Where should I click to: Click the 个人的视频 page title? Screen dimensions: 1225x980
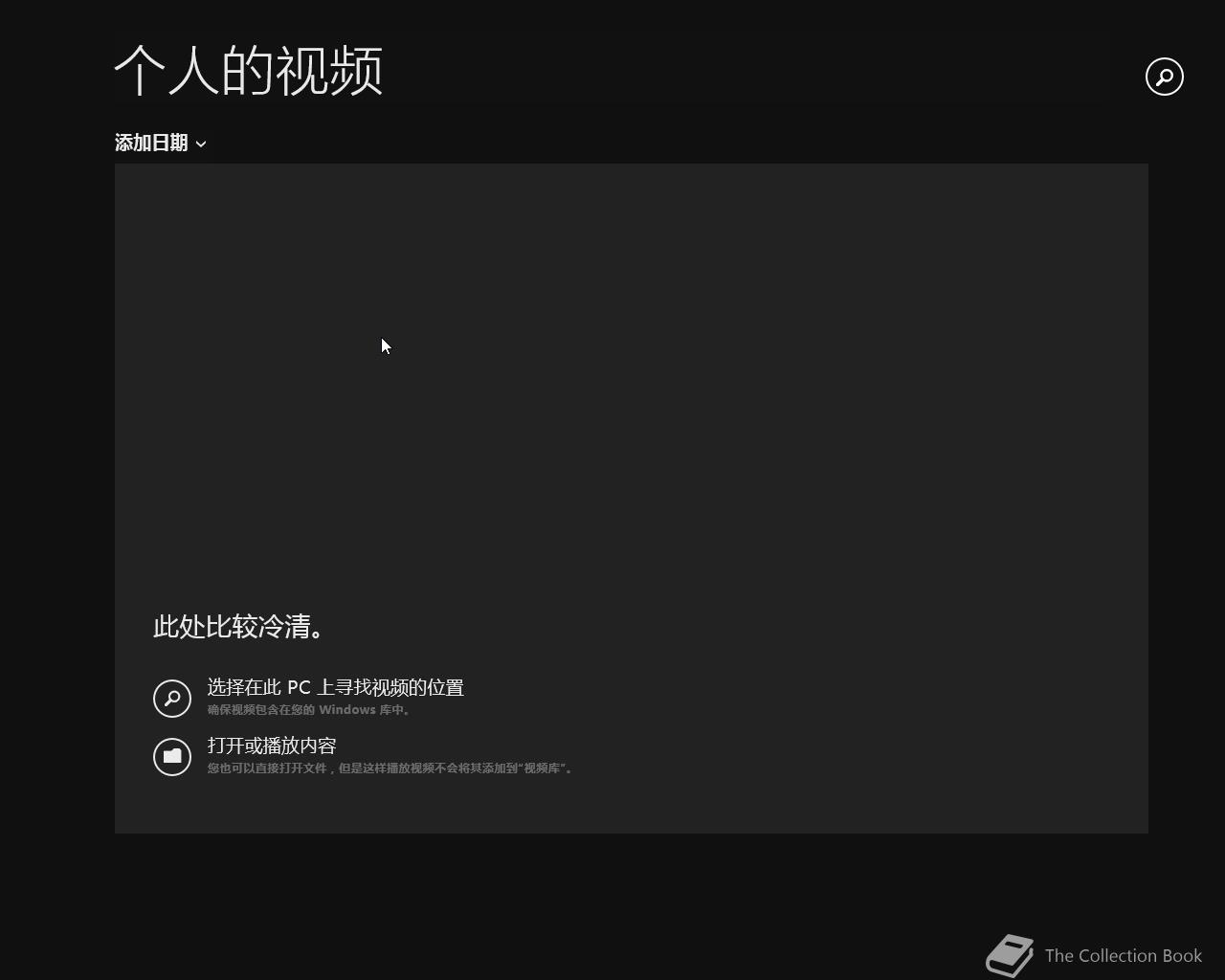(x=249, y=71)
